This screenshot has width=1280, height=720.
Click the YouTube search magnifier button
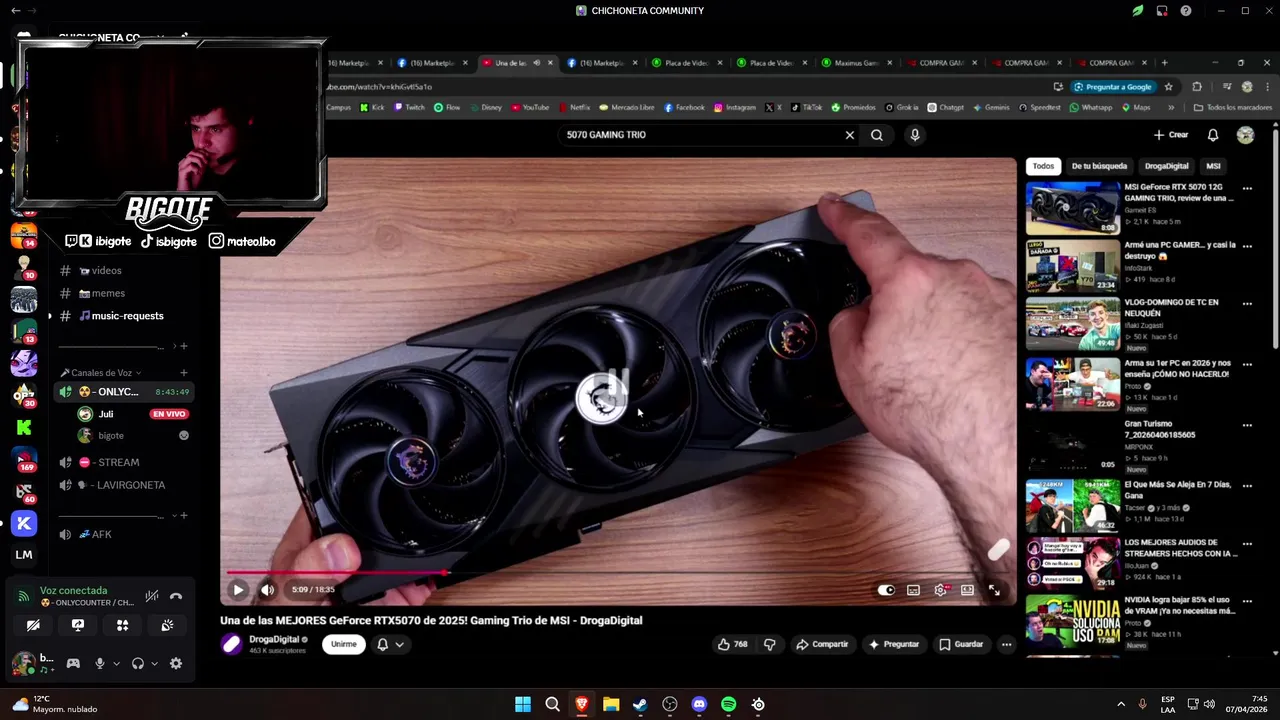877,135
